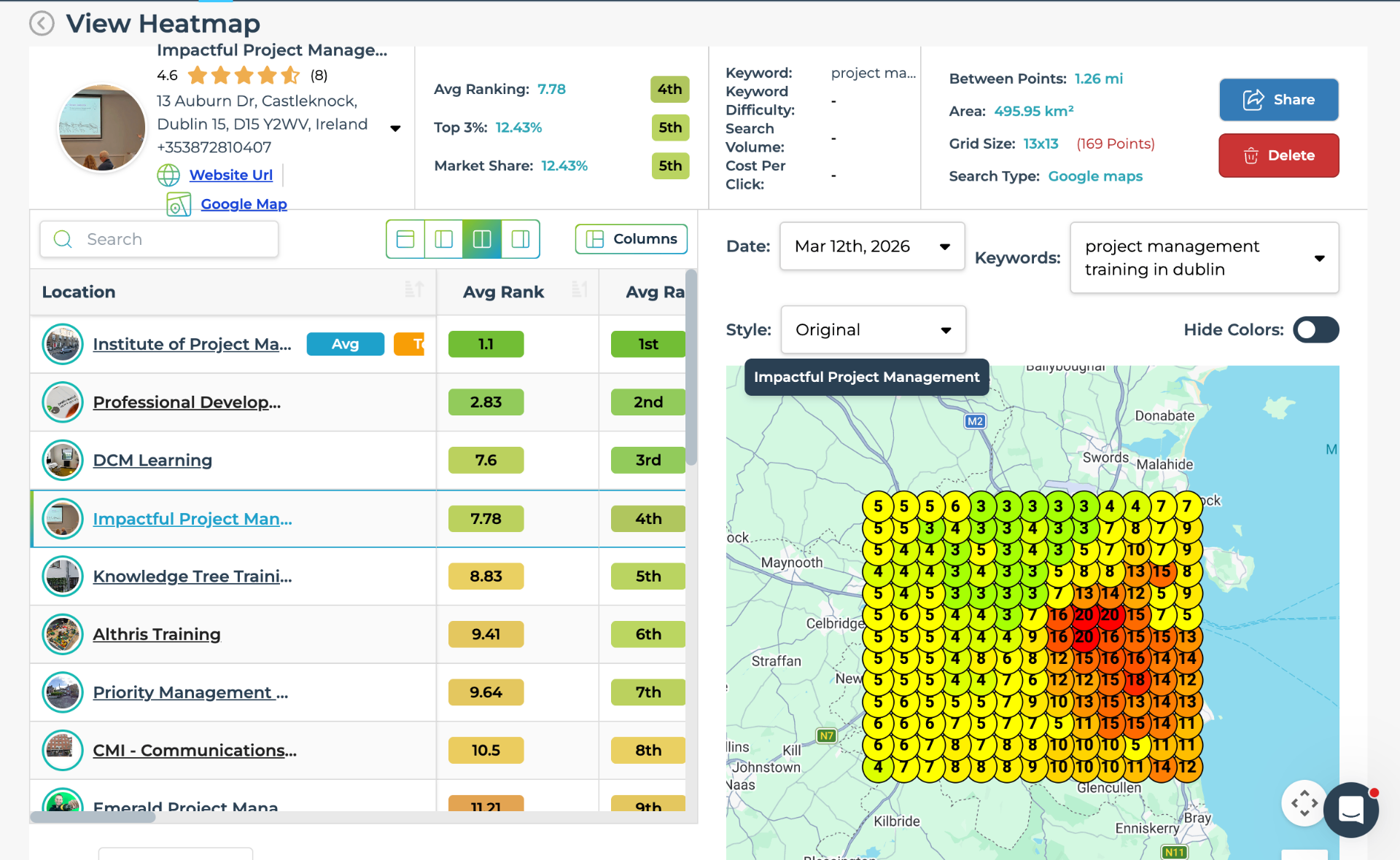The width and height of the screenshot is (1400, 860).
Task: Select the right panel layout icon
Action: coord(521,239)
